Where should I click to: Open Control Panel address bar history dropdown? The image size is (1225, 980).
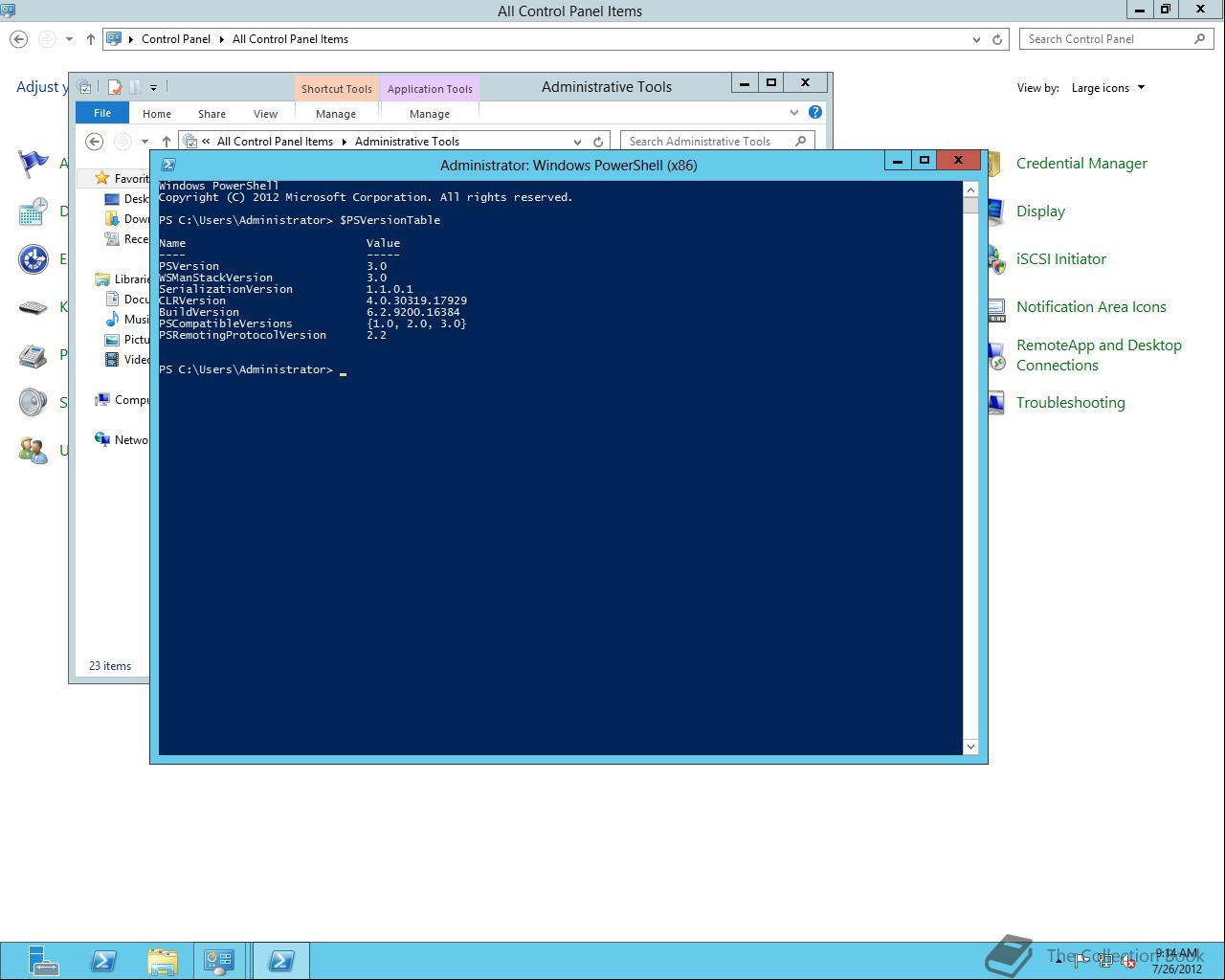pos(976,39)
